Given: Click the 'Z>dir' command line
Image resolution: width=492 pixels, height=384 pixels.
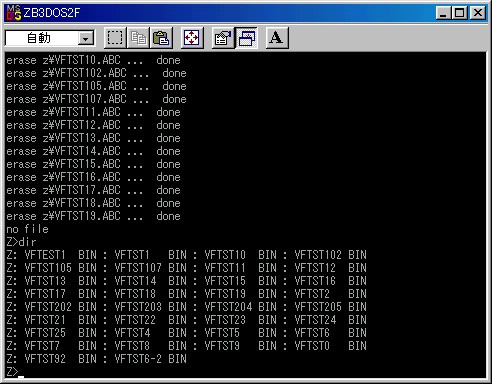Looking at the screenshot, I should pyautogui.click(x=21, y=242).
